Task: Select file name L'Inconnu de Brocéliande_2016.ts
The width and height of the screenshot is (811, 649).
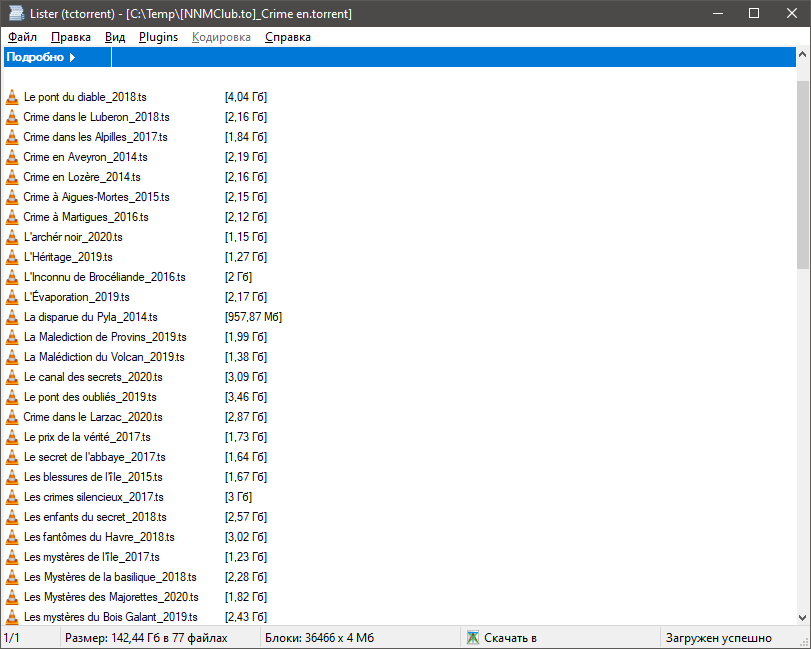Action: click(104, 277)
